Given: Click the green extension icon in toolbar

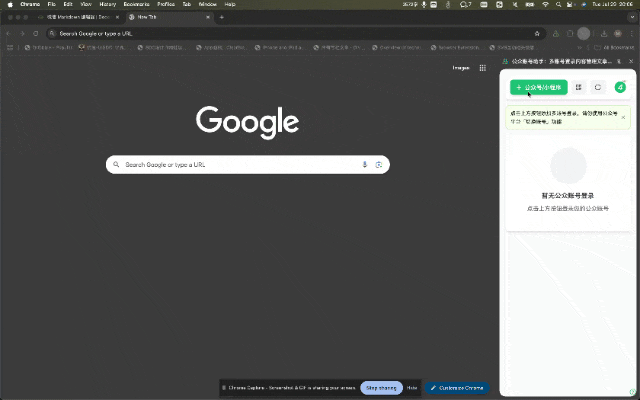Looking at the screenshot, I should coord(556,33).
